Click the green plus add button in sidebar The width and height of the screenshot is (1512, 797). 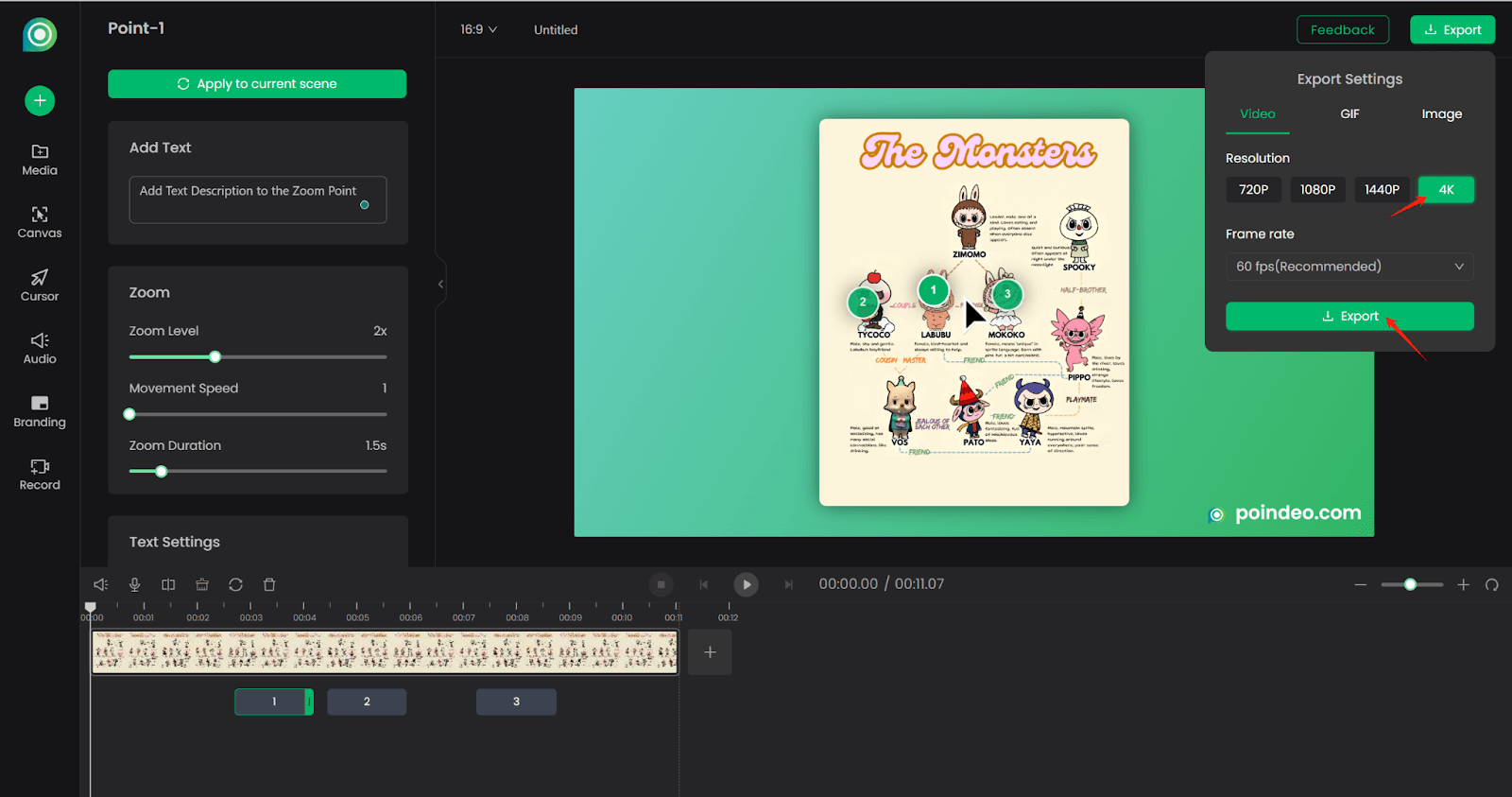coord(40,100)
